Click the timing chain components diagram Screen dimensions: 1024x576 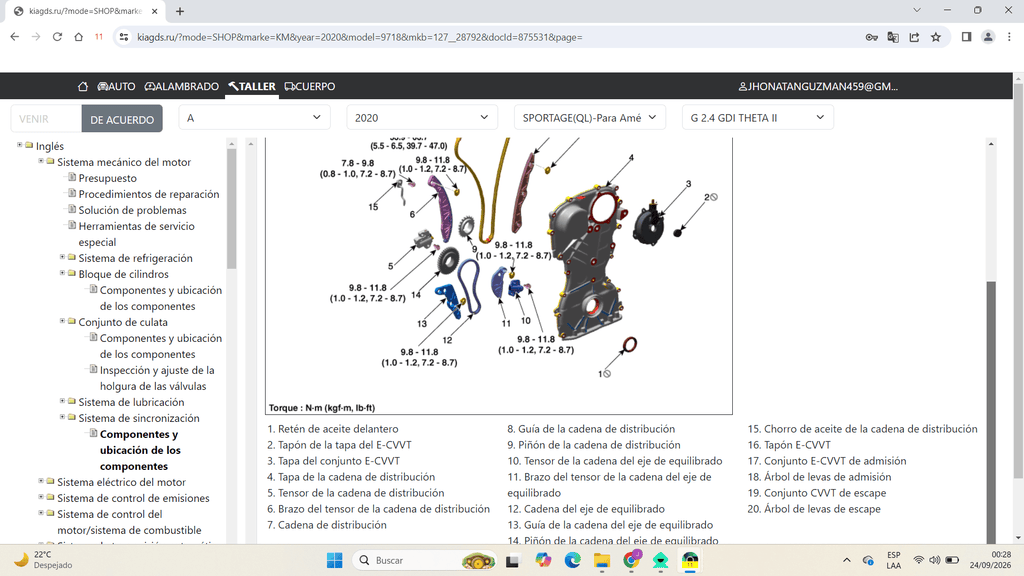499,276
